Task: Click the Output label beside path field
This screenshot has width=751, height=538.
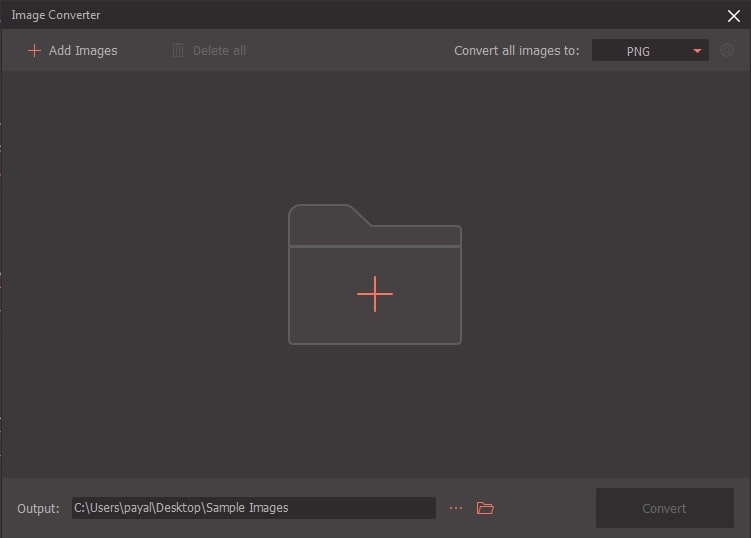Action: (38, 508)
